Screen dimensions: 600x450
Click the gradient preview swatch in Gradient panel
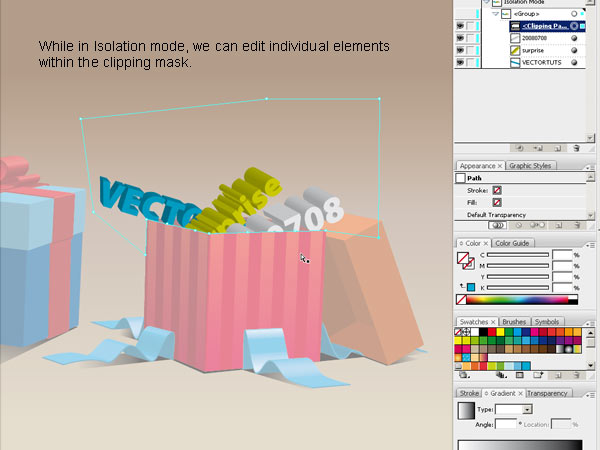click(x=466, y=411)
